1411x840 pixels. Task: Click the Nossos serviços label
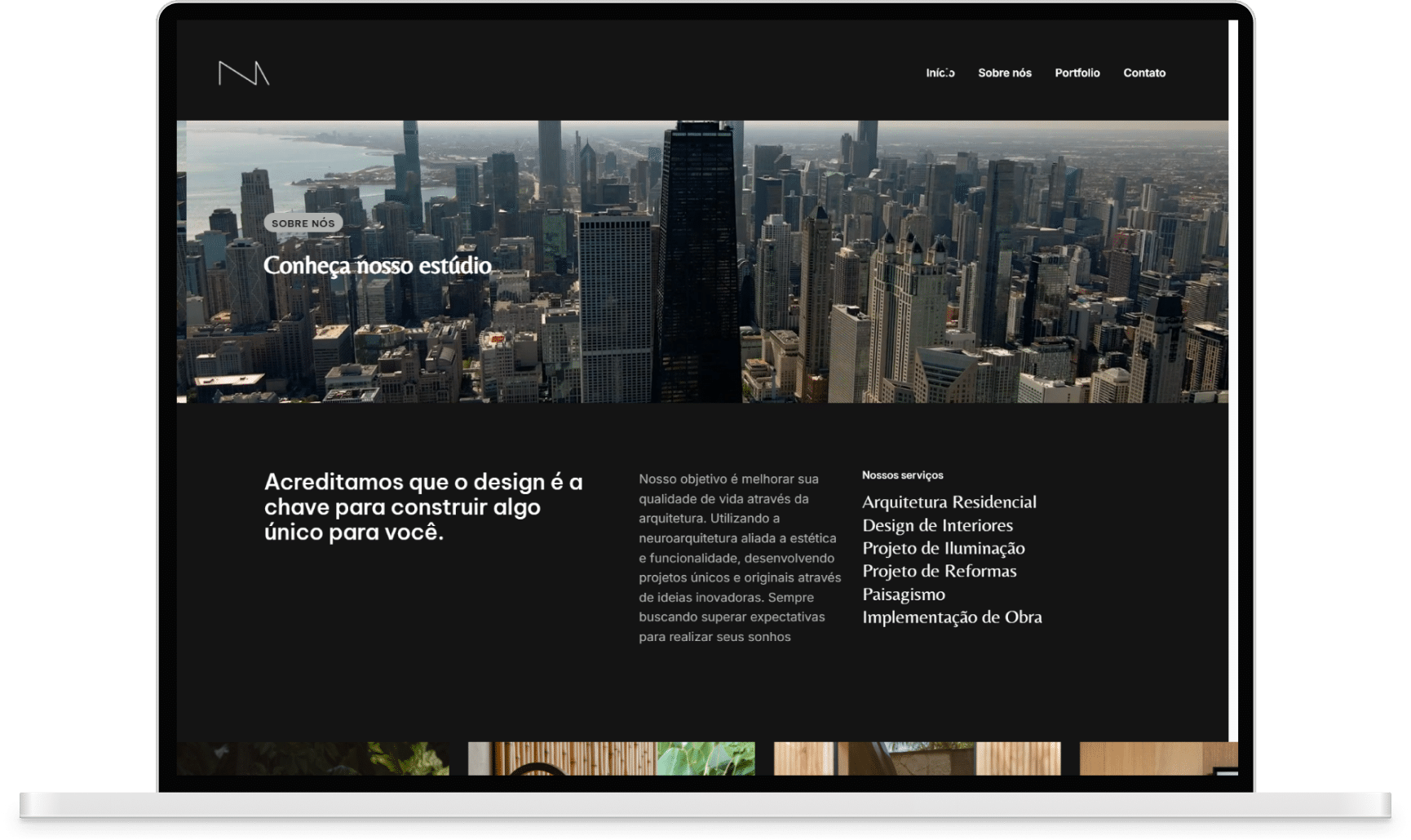coord(902,475)
